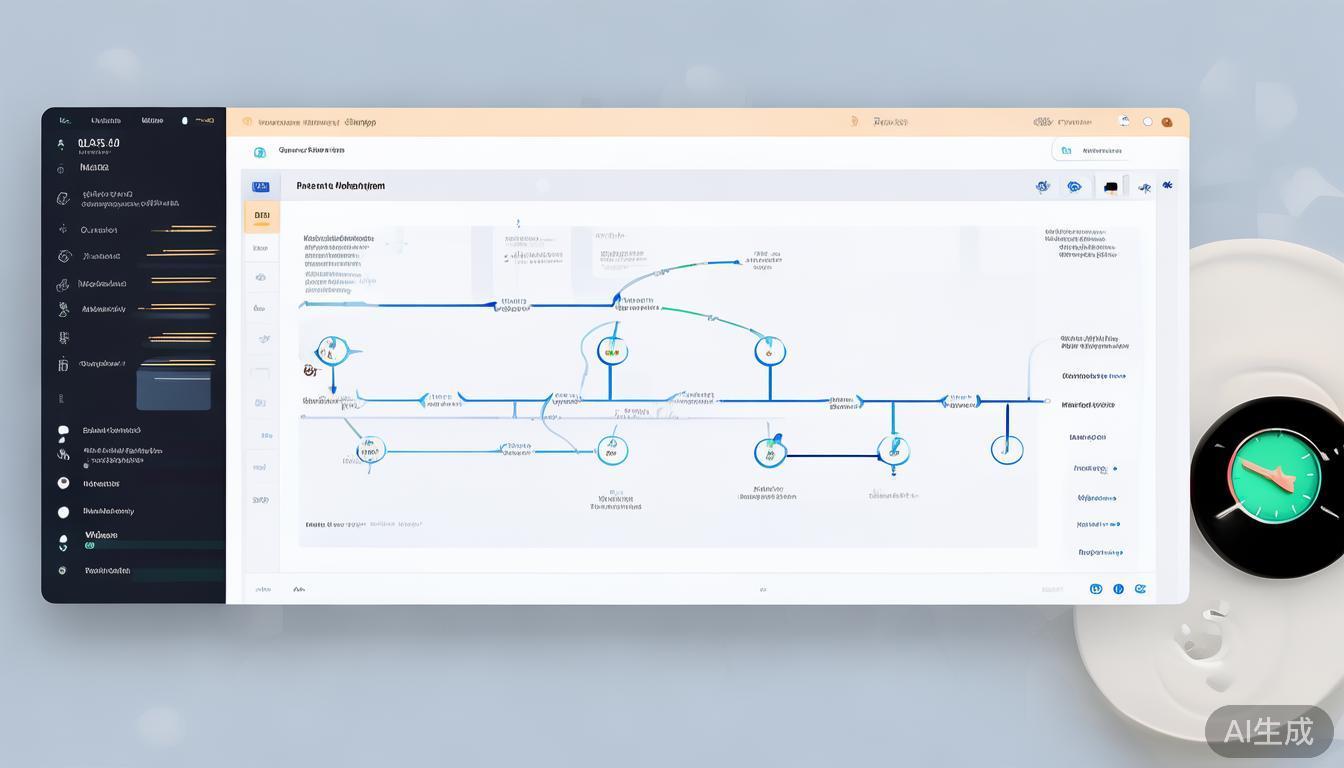Click the brown circle icon in the orange header
Viewport: 1344px width, 768px height.
point(1166,122)
